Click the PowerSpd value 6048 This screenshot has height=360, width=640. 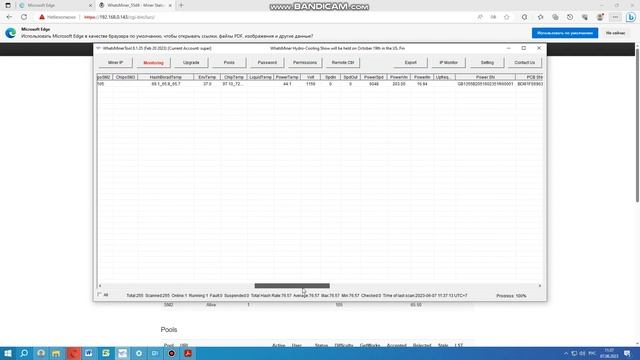click(x=373, y=84)
